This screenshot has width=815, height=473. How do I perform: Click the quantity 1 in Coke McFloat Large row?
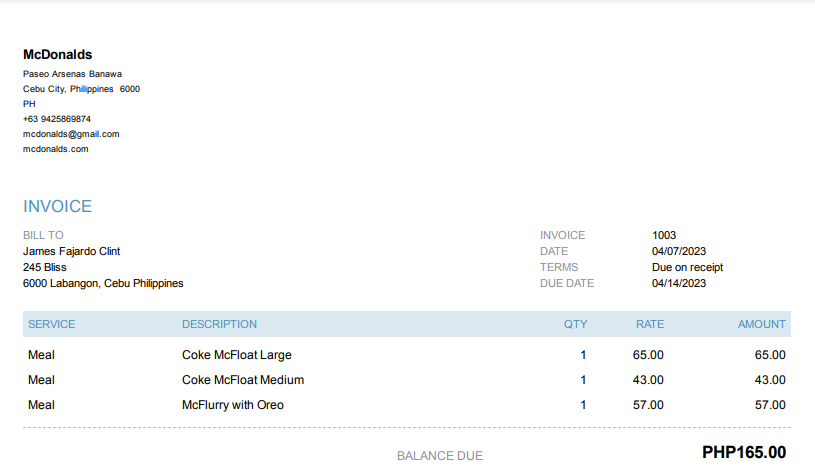click(x=583, y=355)
